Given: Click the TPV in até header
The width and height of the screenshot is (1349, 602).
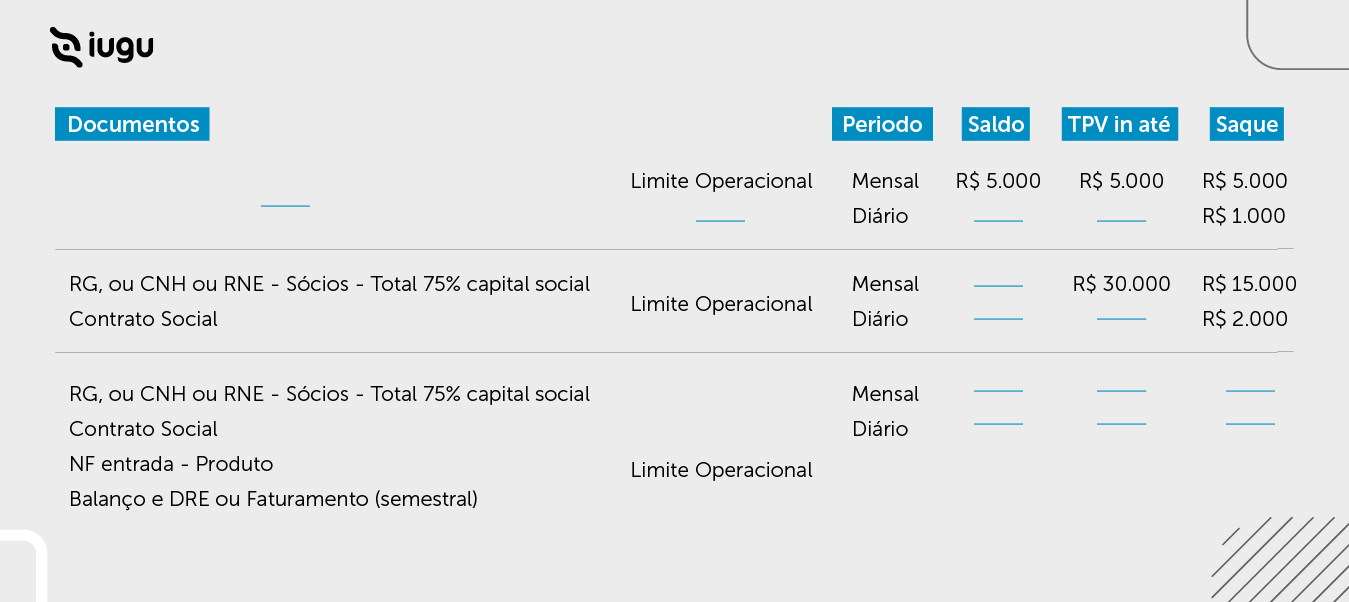Looking at the screenshot, I should click(x=1119, y=124).
